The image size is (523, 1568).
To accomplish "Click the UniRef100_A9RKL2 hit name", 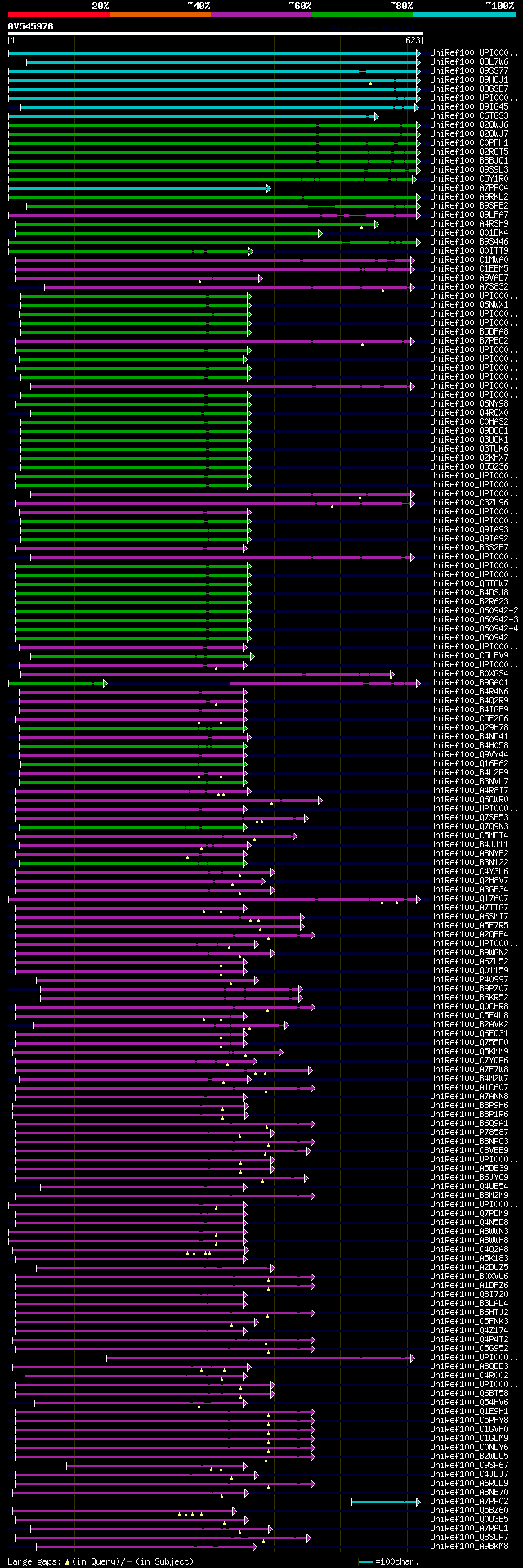I will tap(469, 197).
